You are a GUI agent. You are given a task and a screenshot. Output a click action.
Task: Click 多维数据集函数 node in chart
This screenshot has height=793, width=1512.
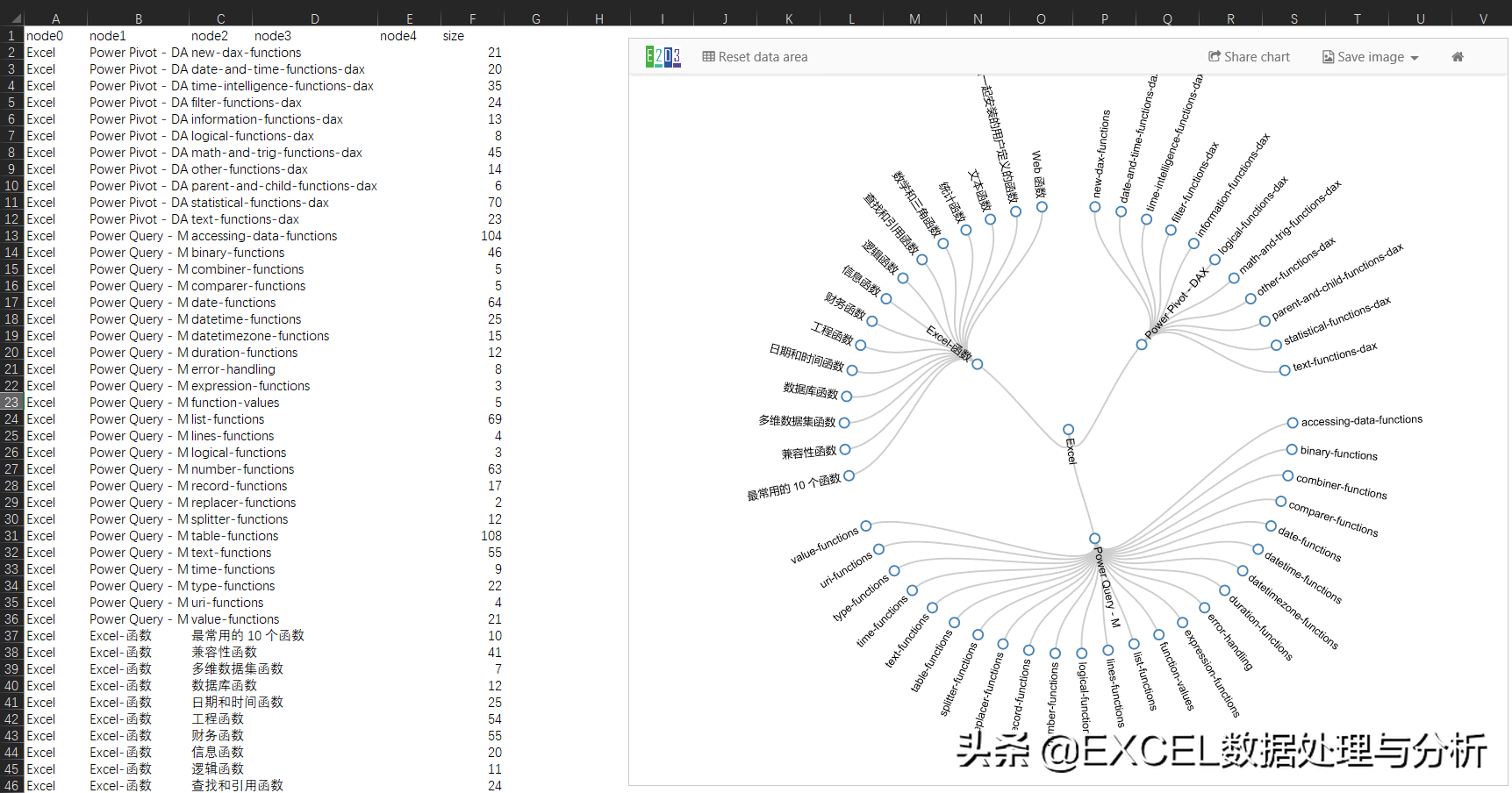tap(844, 423)
